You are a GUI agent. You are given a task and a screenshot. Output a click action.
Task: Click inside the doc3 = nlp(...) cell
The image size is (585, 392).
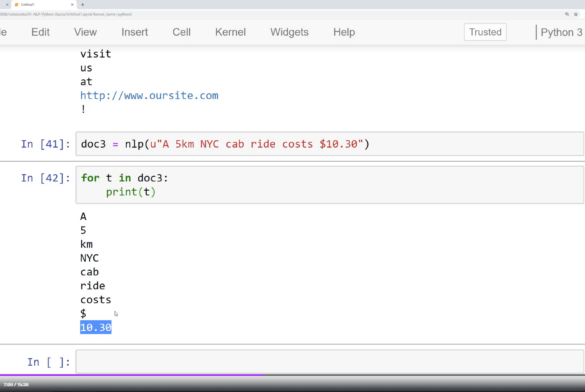pyautogui.click(x=329, y=144)
